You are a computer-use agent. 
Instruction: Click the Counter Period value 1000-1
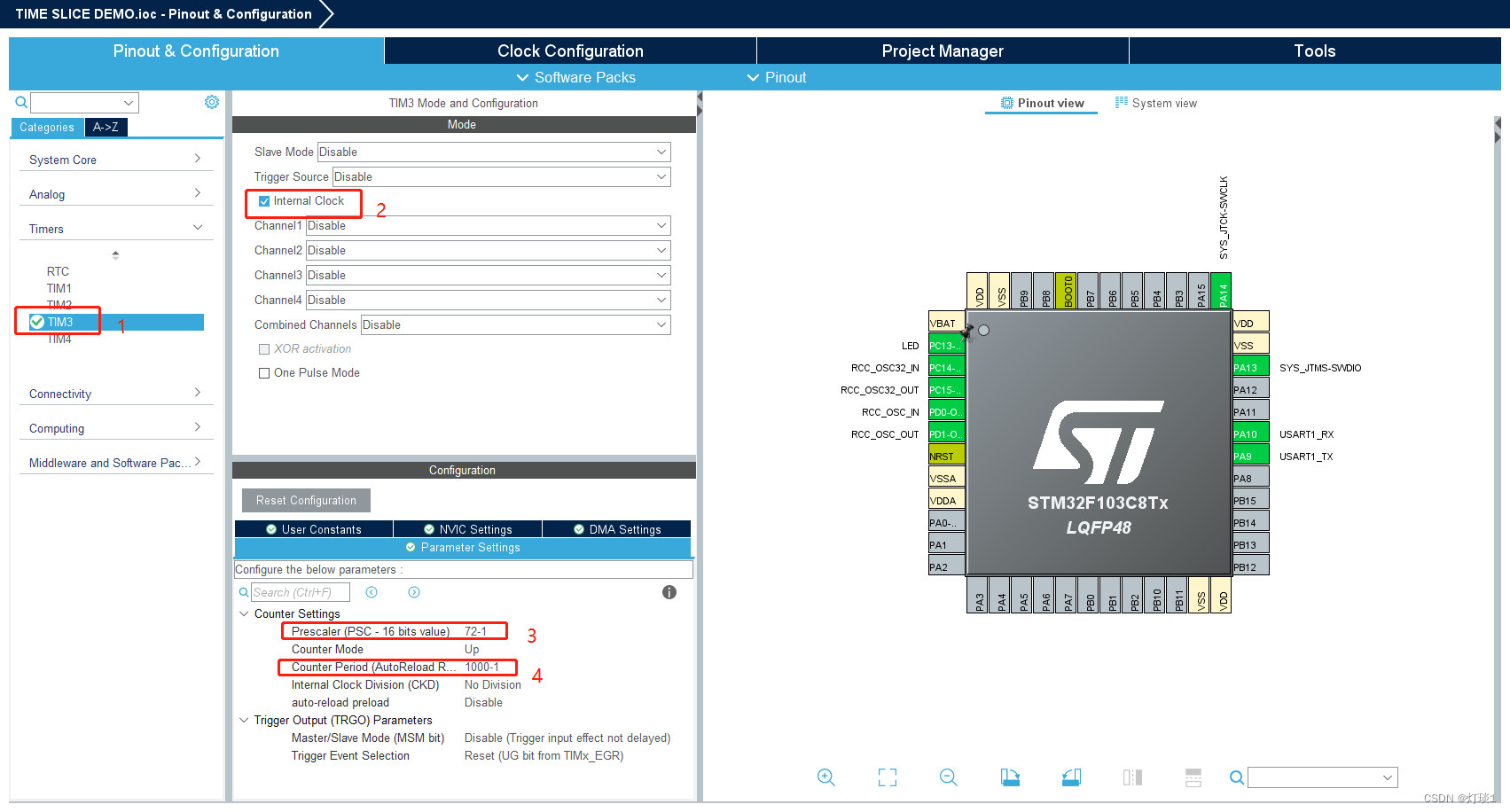click(x=482, y=667)
